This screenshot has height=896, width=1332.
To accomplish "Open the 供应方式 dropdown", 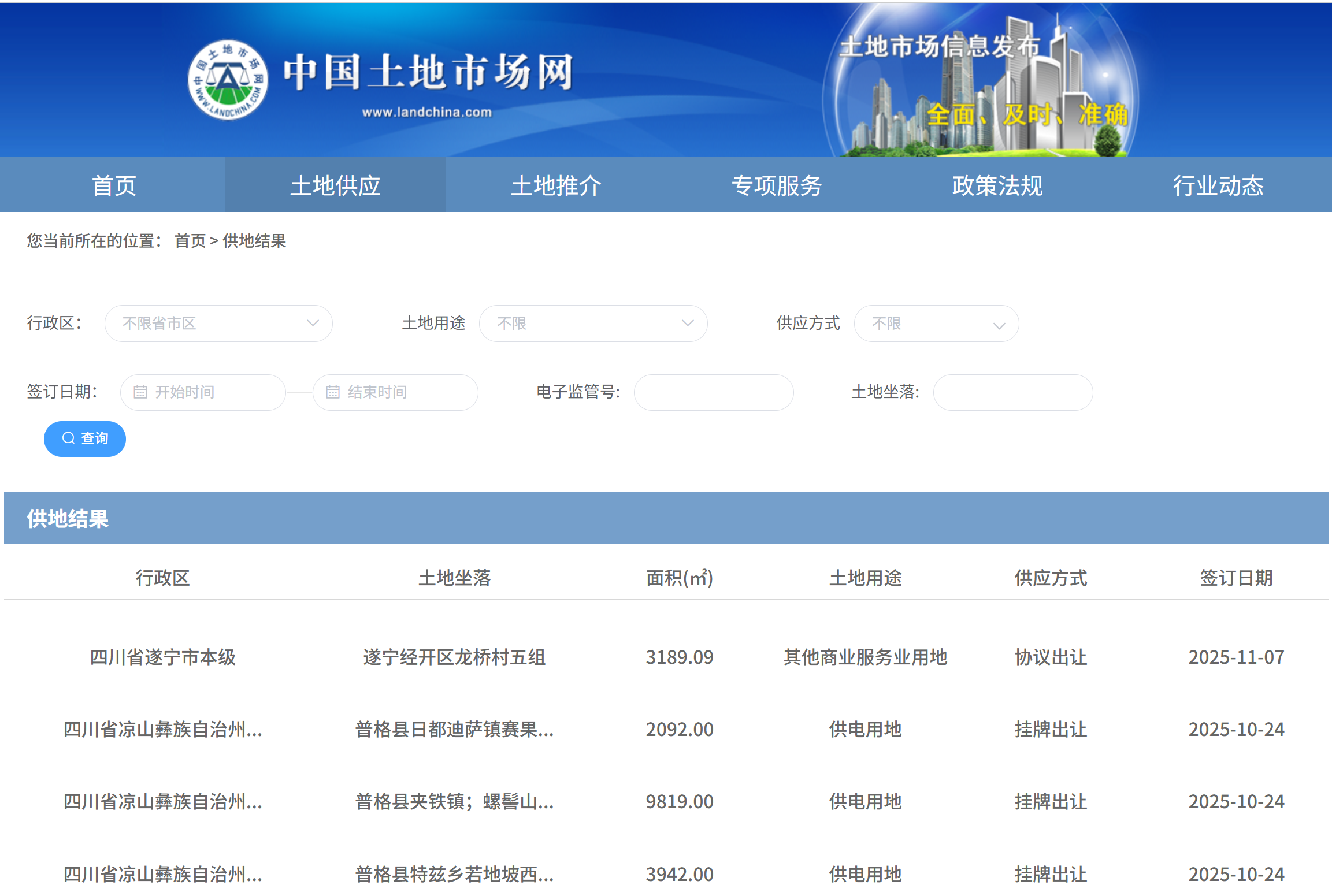I will [936, 324].
